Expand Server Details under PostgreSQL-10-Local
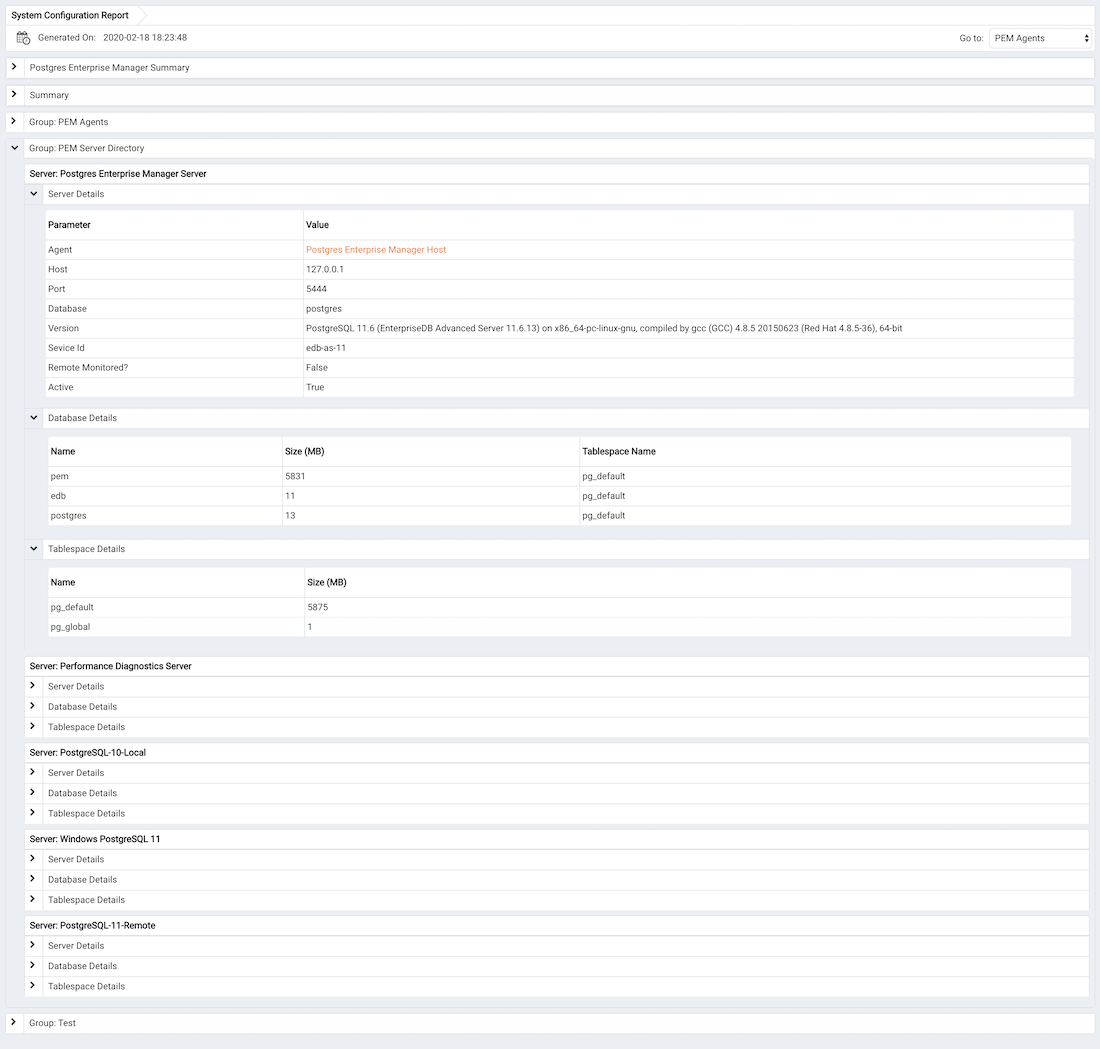This screenshot has width=1100, height=1049. (32, 772)
